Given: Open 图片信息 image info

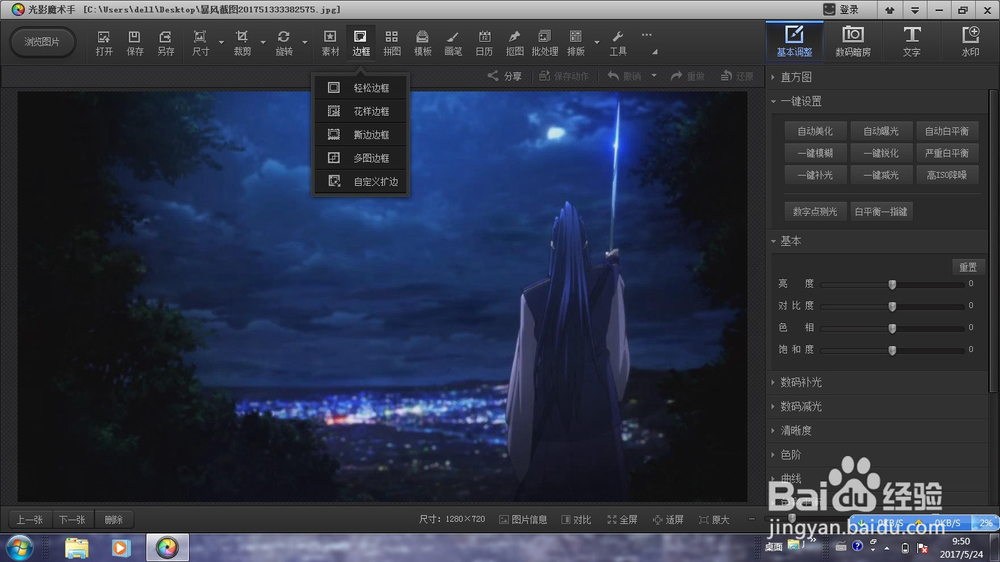Looking at the screenshot, I should (x=523, y=520).
